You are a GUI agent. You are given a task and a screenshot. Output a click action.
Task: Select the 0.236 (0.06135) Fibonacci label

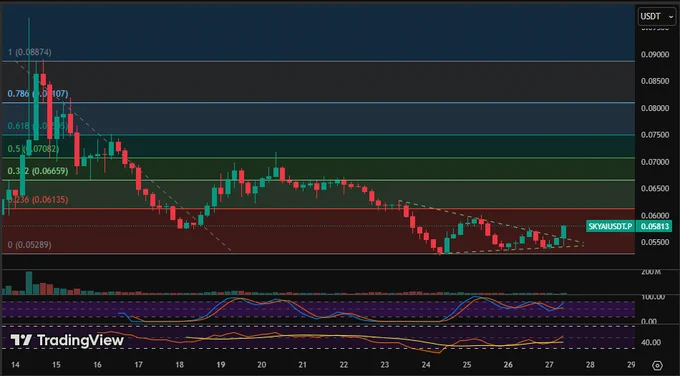(x=38, y=199)
